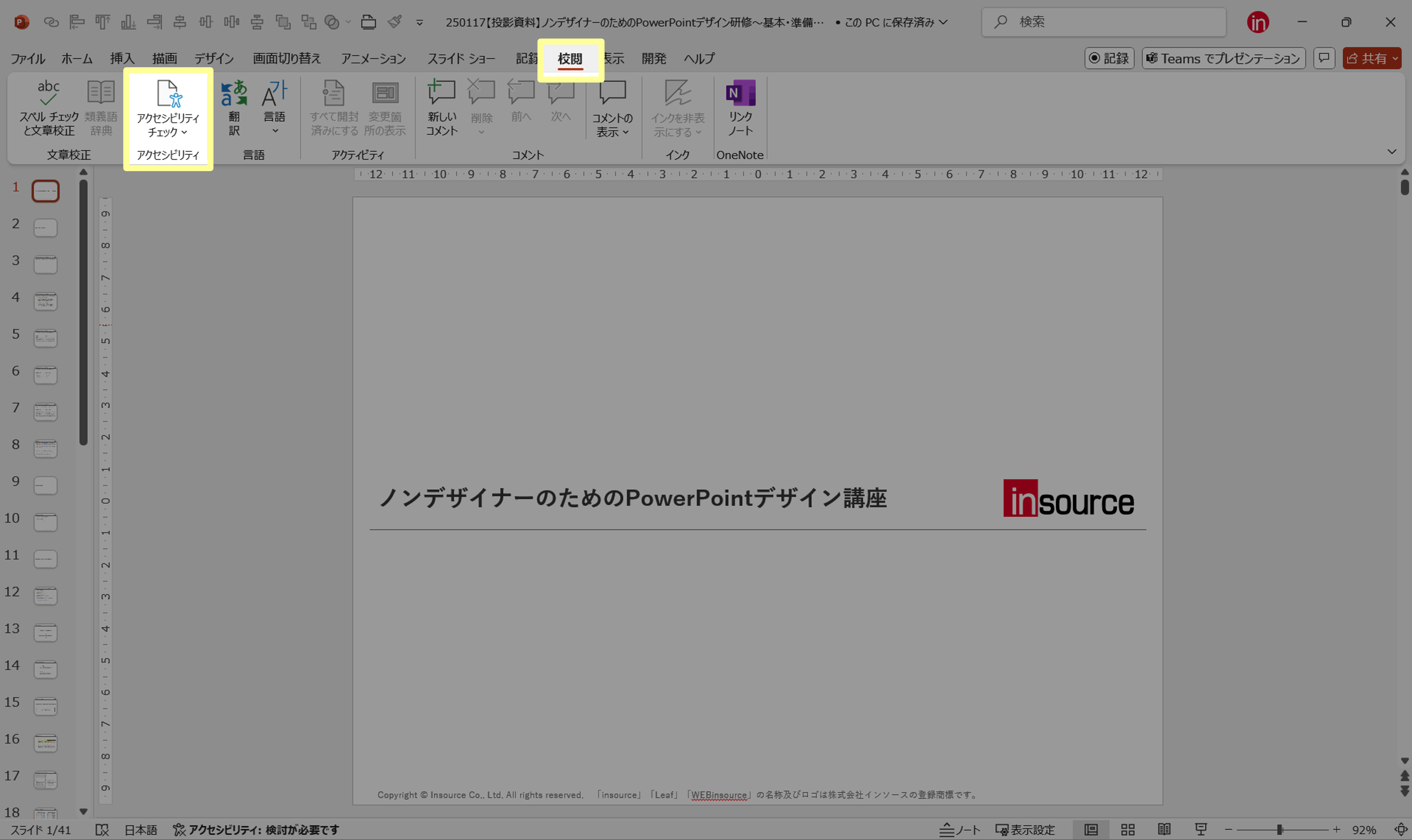1412x840 pixels.
Task: Add a New Comment (新しいコメント)
Action: pyautogui.click(x=442, y=107)
